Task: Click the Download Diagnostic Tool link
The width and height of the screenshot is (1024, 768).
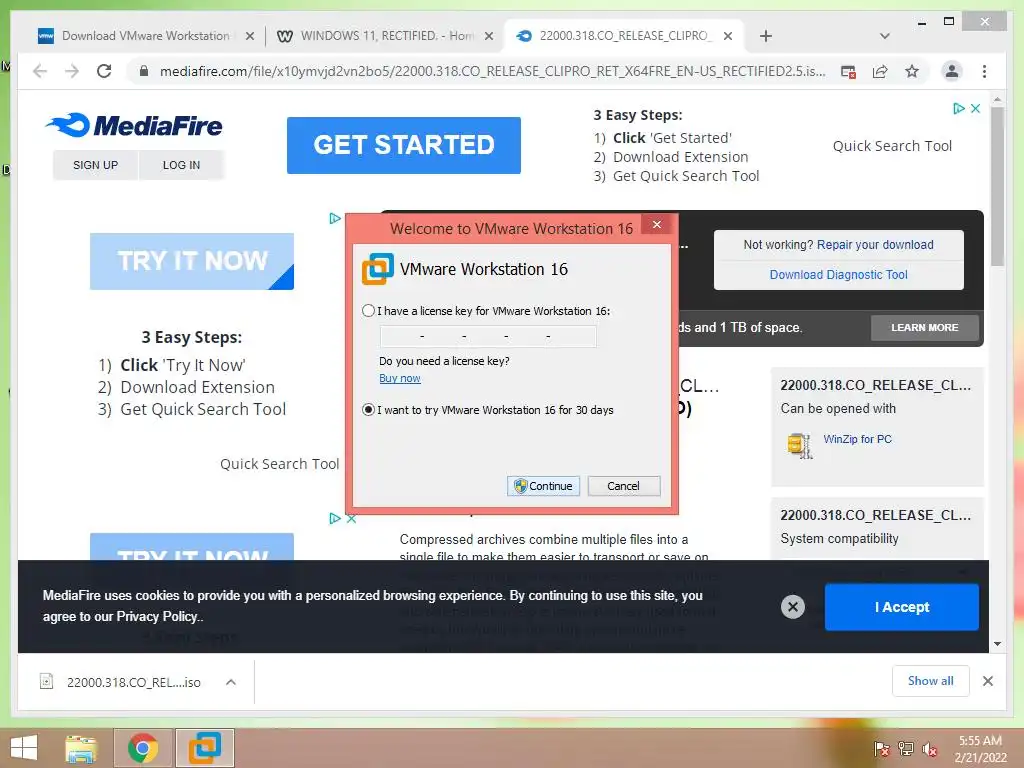Action: [839, 275]
